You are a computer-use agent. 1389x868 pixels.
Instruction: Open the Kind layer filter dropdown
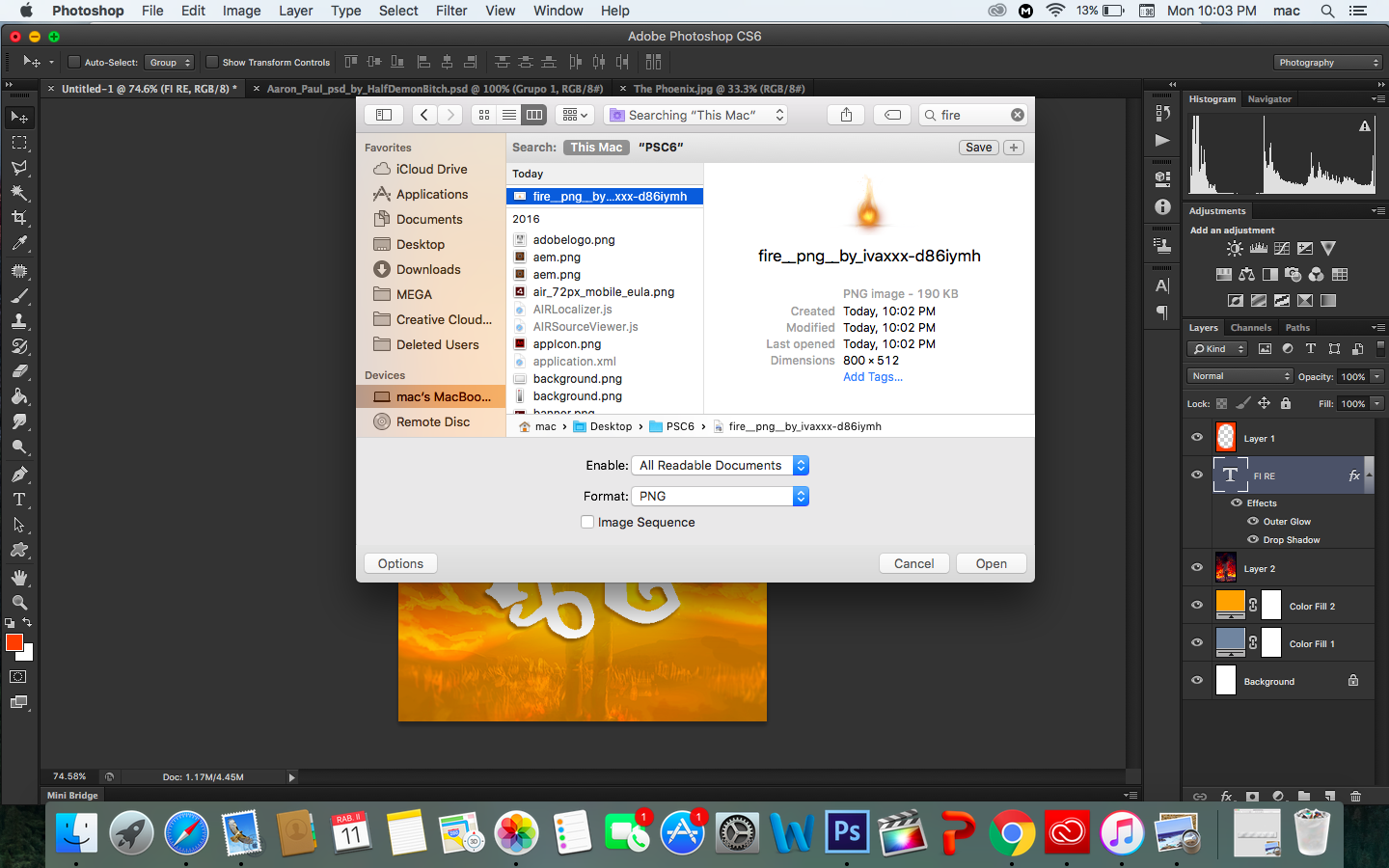1218,349
